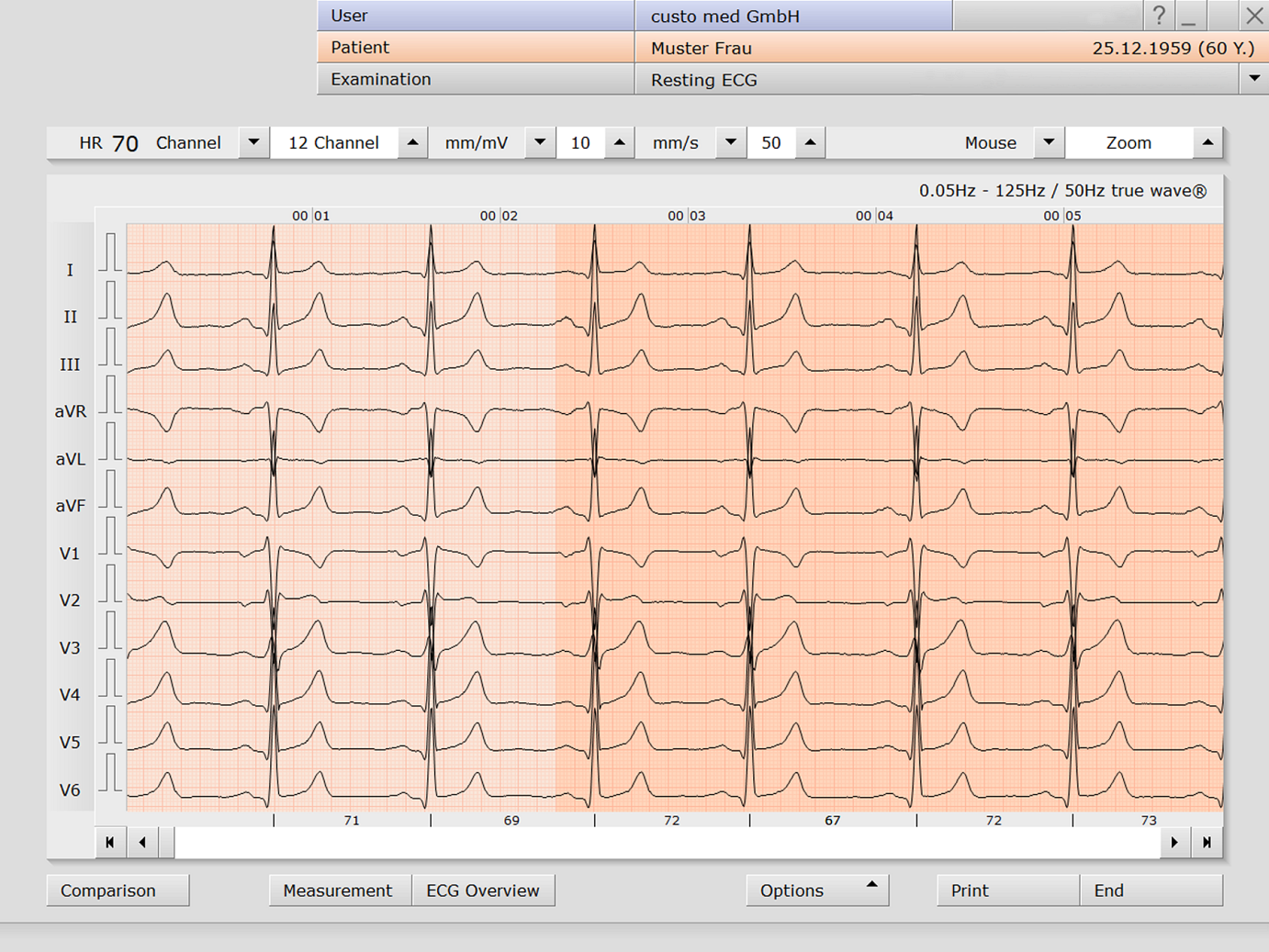Increase amplitude with arrow beside value 10
Image resolution: width=1269 pixels, height=952 pixels.
[x=620, y=142]
